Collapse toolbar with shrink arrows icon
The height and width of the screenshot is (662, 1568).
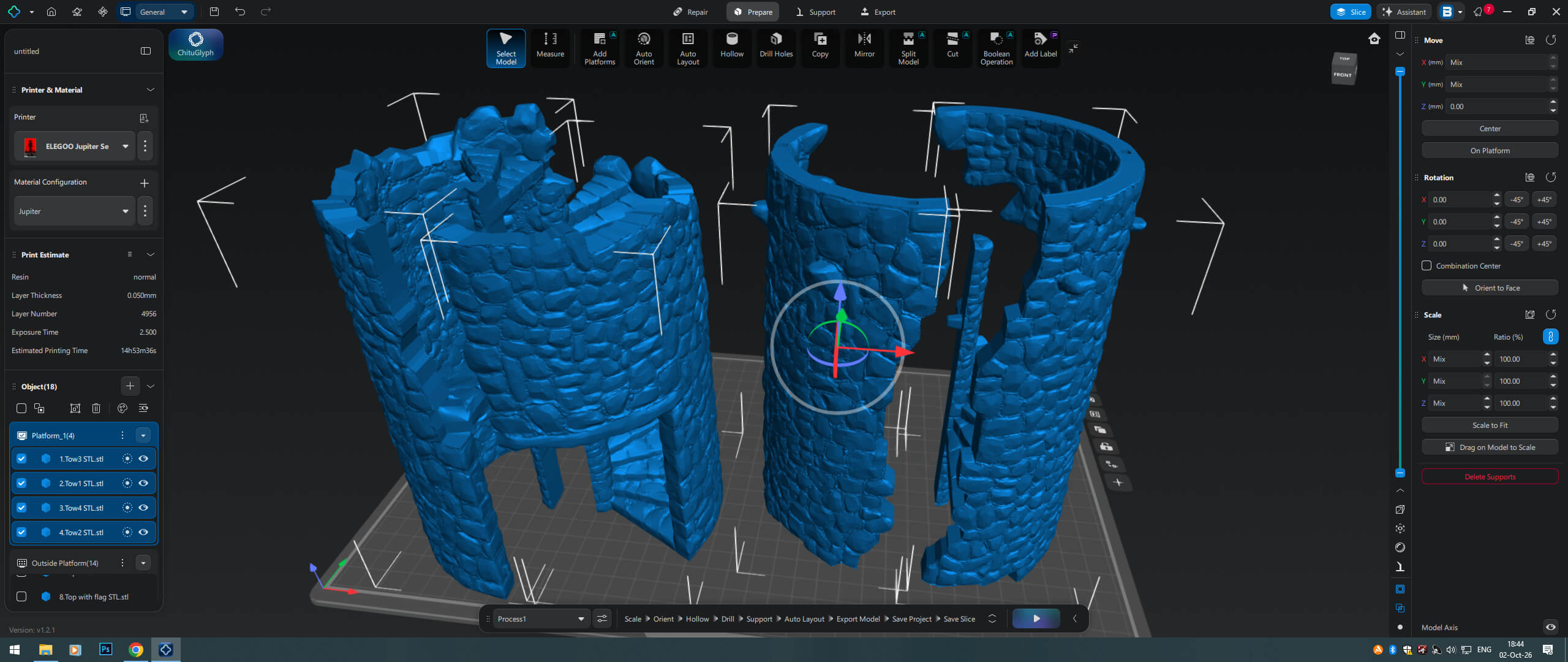[x=1073, y=48]
